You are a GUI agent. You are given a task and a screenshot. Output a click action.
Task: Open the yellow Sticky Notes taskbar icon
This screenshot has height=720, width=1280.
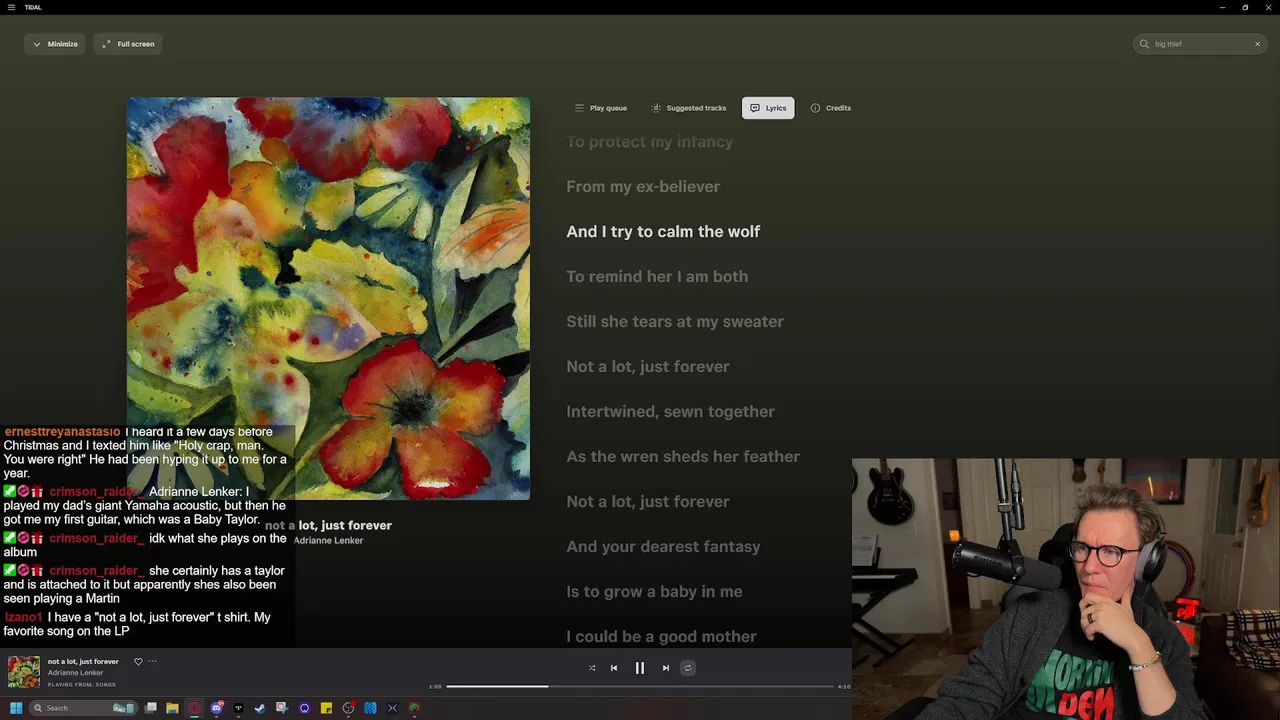[x=326, y=708]
